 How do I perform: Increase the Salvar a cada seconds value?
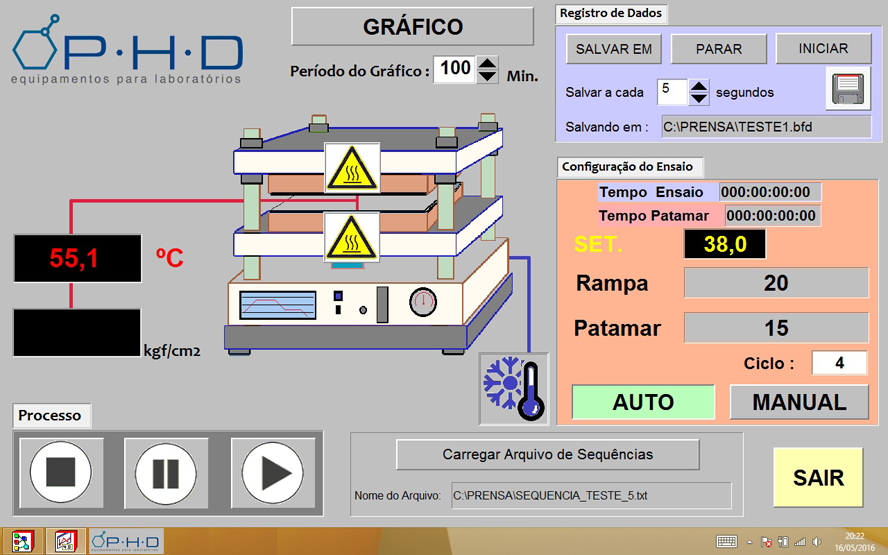coord(699,86)
